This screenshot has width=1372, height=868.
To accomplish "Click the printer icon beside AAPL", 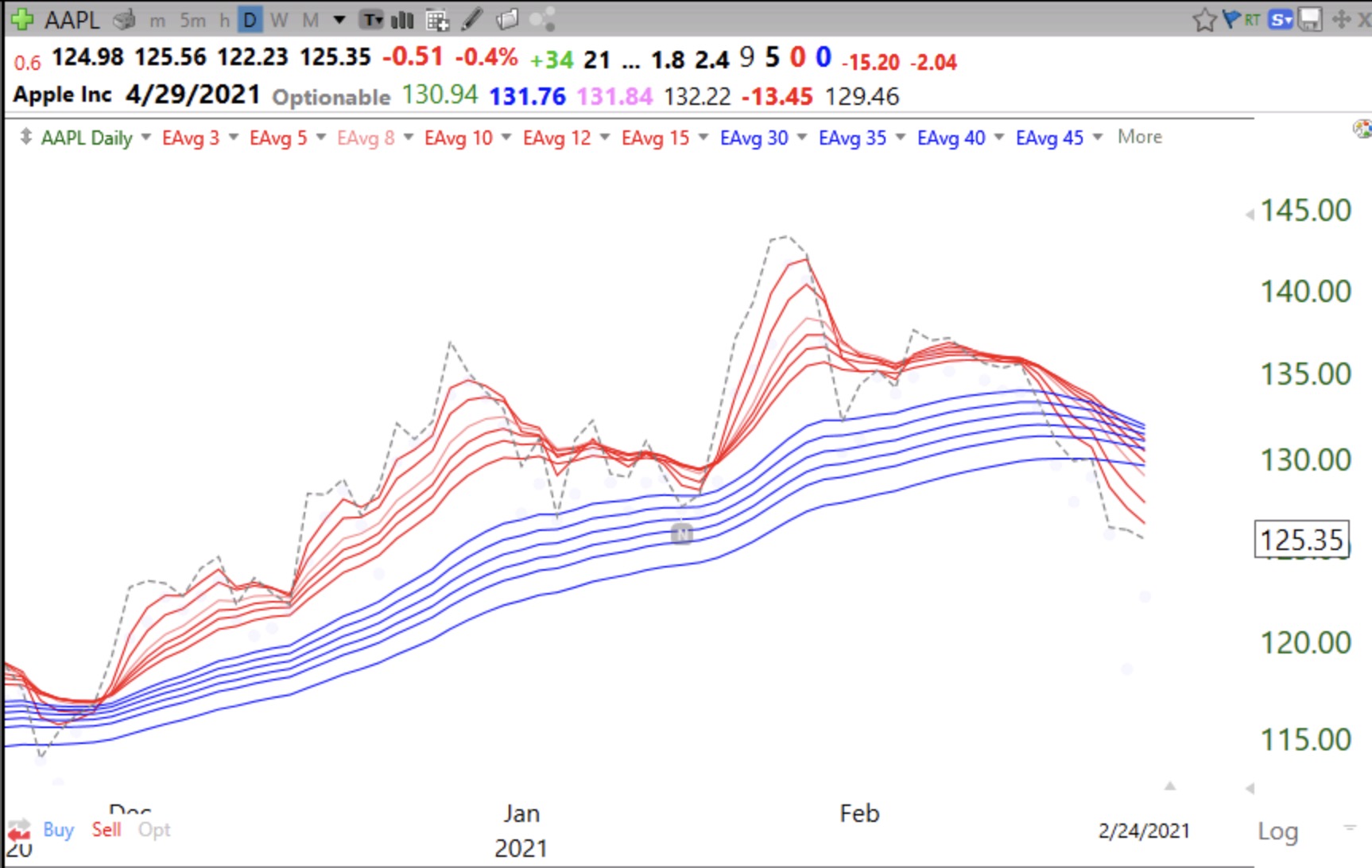I will tap(124, 19).
